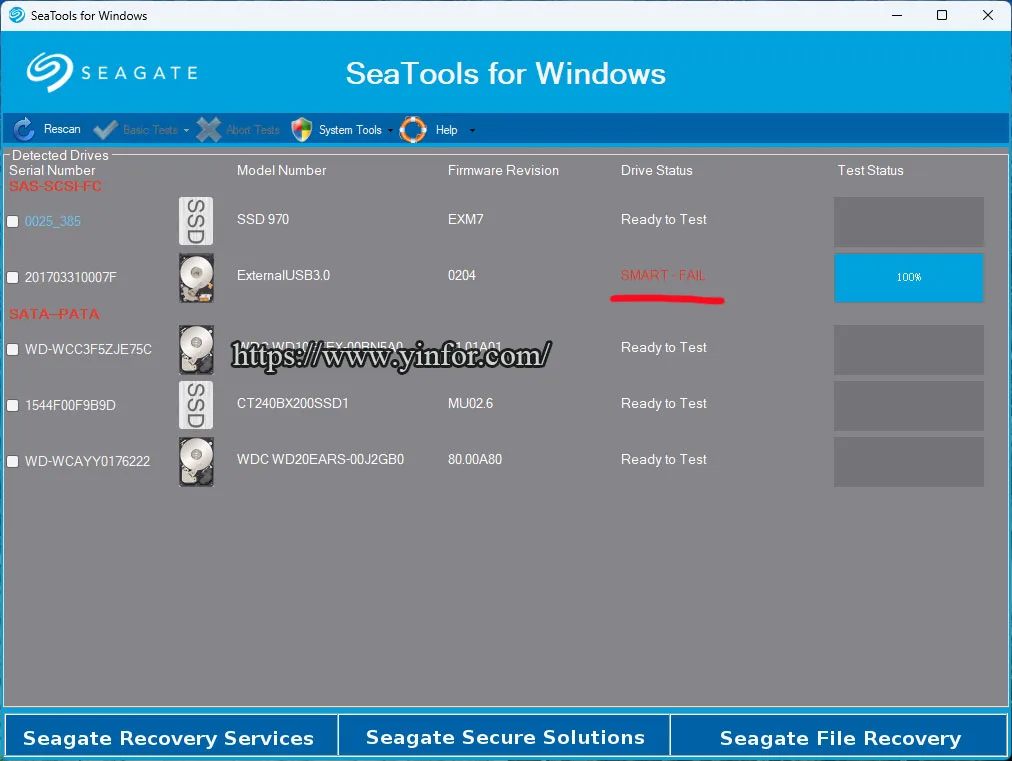Image resolution: width=1012 pixels, height=761 pixels.
Task: Tick the checkbox for 1544F00F9B9D
Action: coord(12,405)
